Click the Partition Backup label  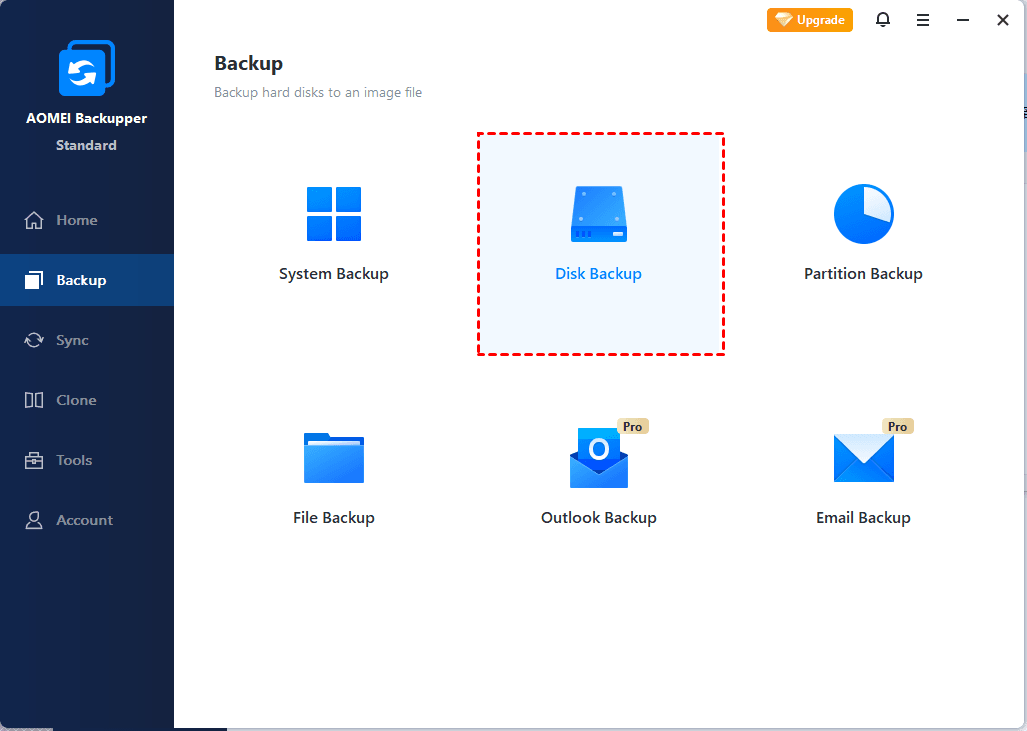(863, 274)
